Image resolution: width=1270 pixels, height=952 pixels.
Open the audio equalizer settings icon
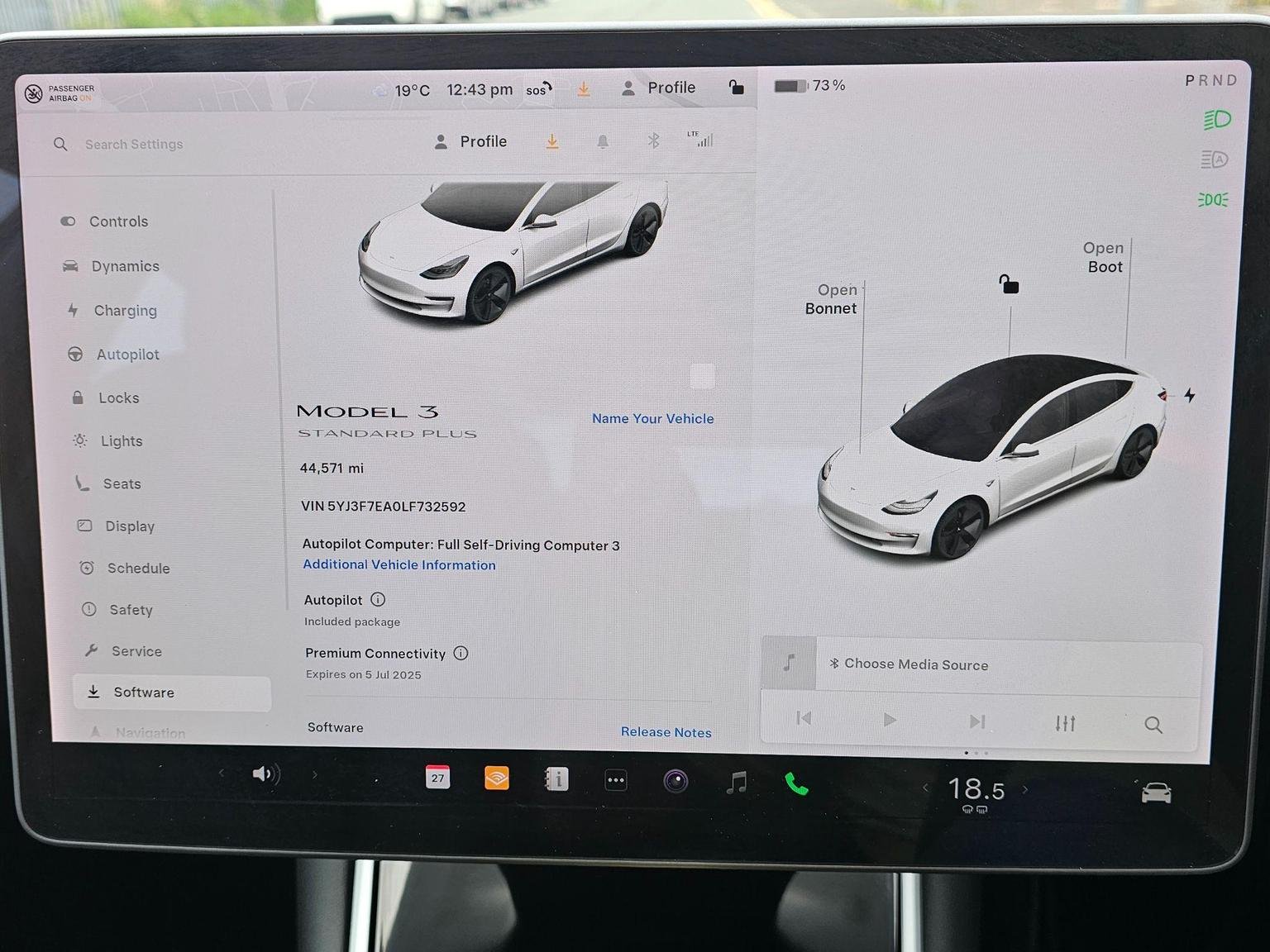click(x=1065, y=723)
